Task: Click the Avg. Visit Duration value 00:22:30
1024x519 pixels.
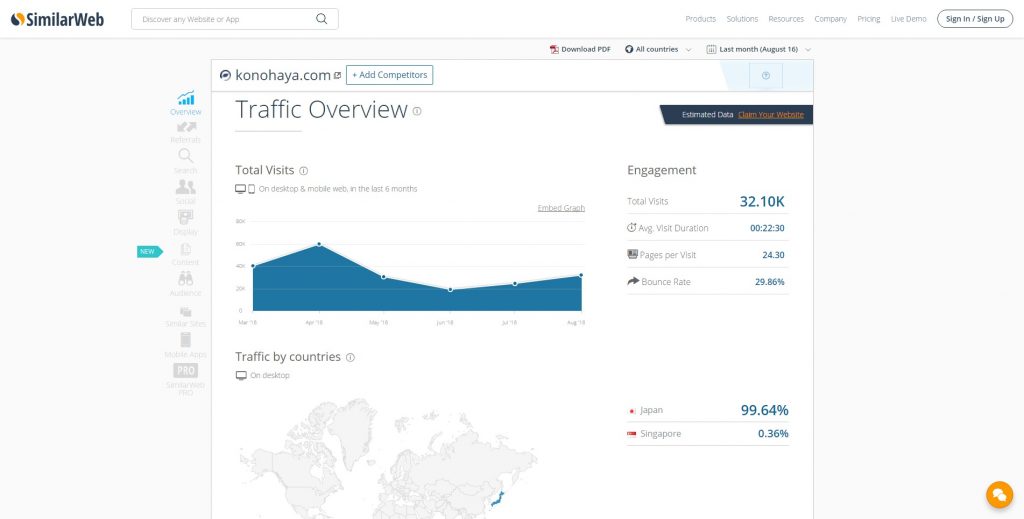Action: coord(767,228)
